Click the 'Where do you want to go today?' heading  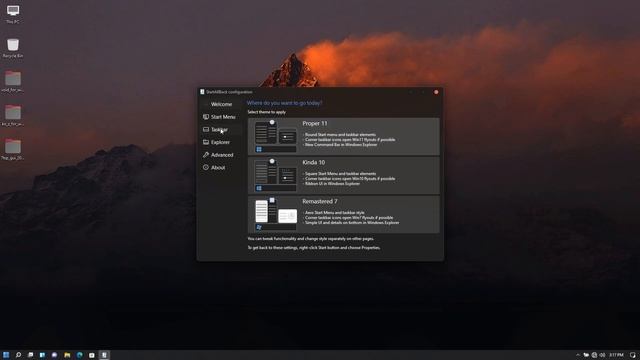[x=284, y=103]
